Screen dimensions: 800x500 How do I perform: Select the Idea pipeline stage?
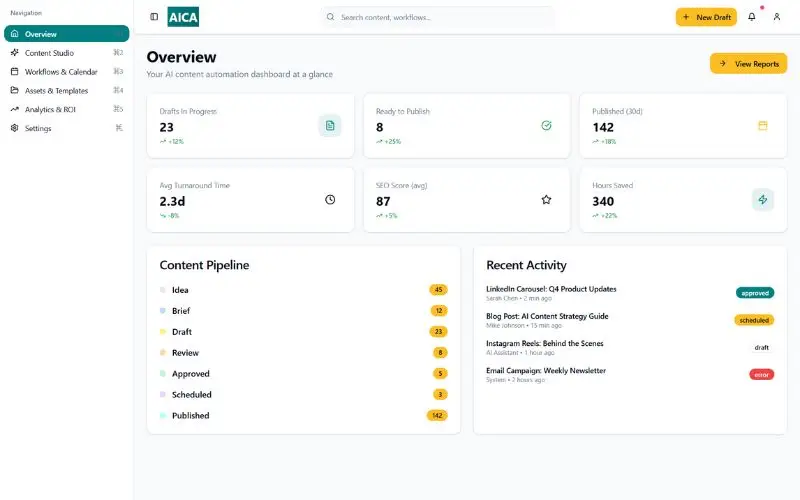304,290
